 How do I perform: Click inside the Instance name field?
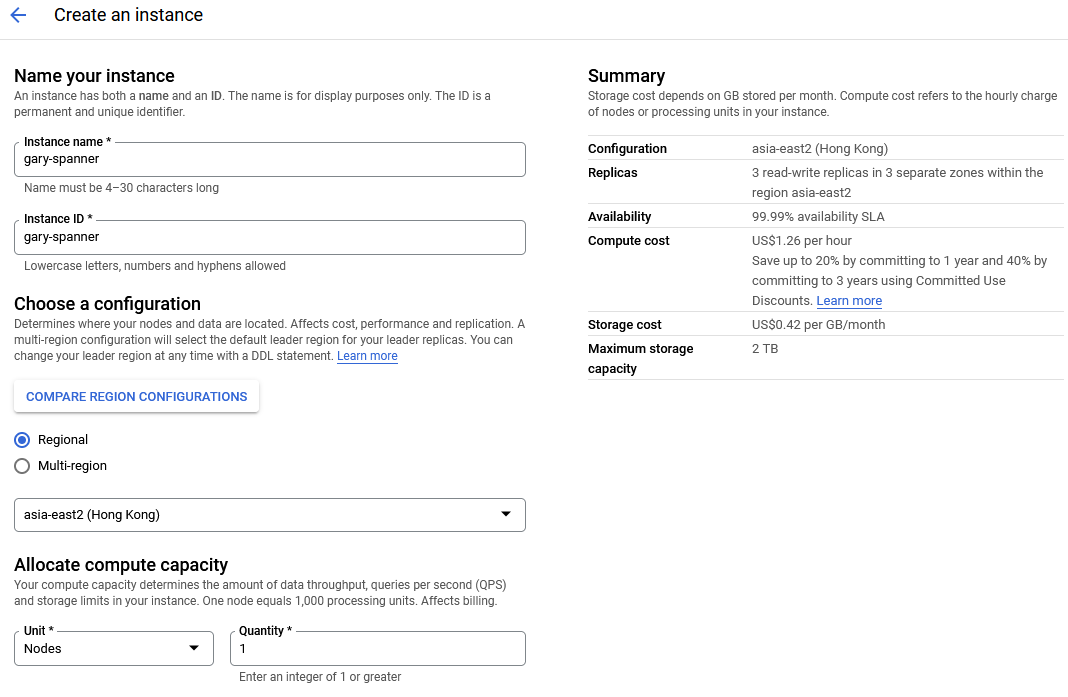270,159
